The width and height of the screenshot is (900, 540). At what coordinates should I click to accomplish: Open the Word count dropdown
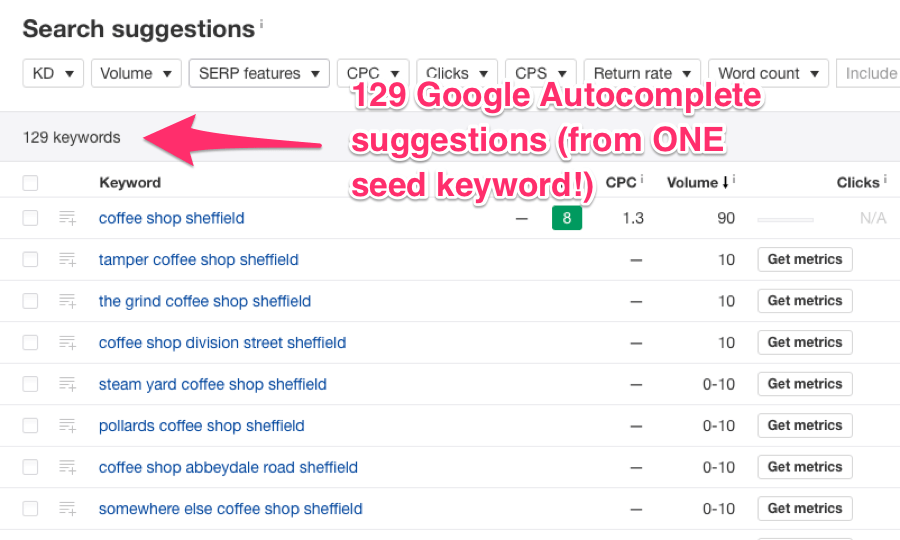[x=768, y=73]
